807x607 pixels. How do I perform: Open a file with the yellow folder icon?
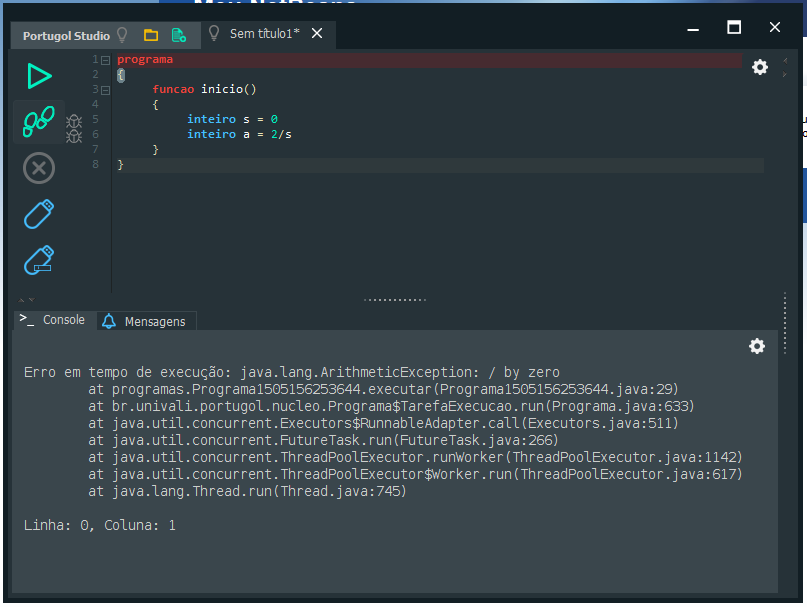point(151,35)
